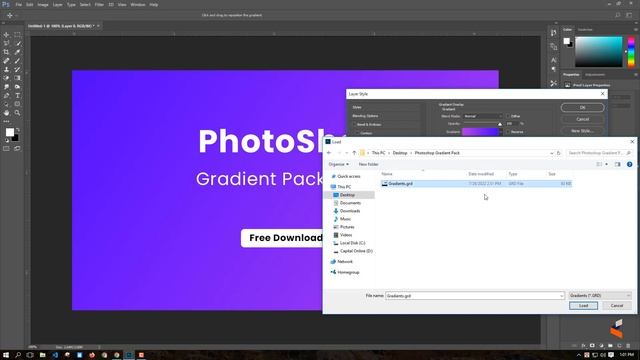Toggle the Dither checkbox
This screenshot has height=360, width=640.
(x=508, y=116)
